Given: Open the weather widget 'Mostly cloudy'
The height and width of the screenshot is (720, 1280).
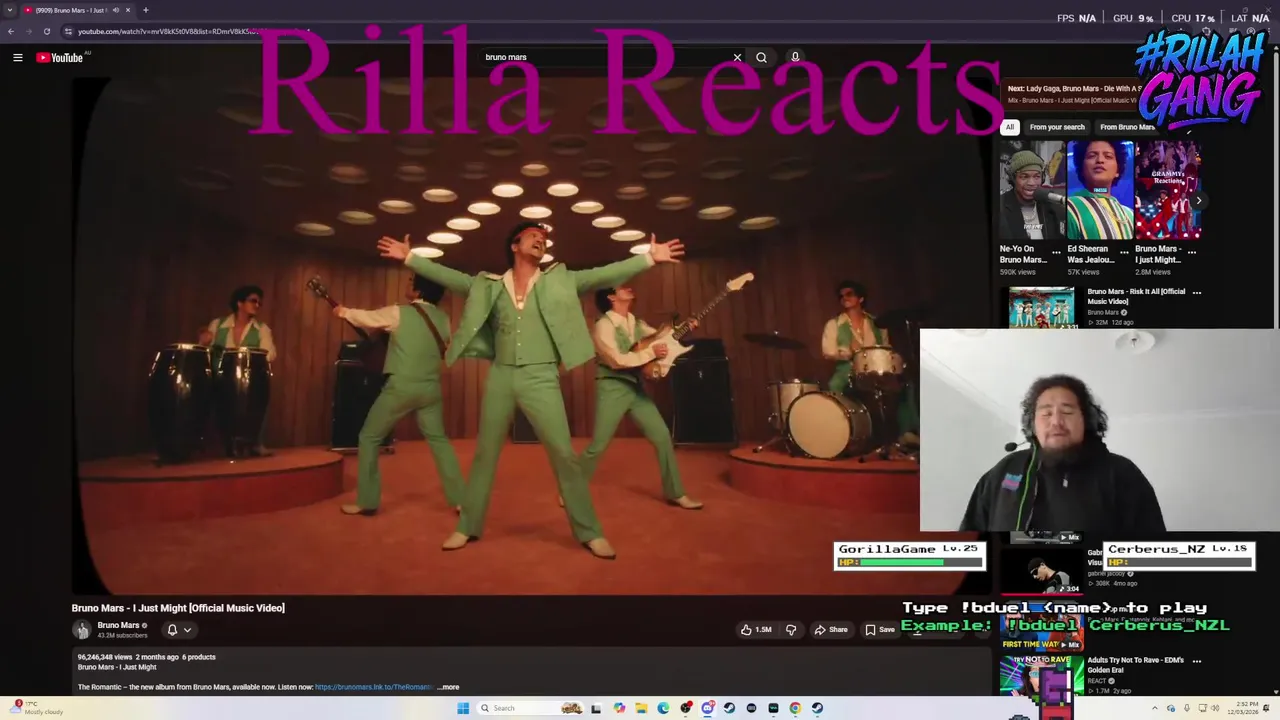Looking at the screenshot, I should pos(35,708).
